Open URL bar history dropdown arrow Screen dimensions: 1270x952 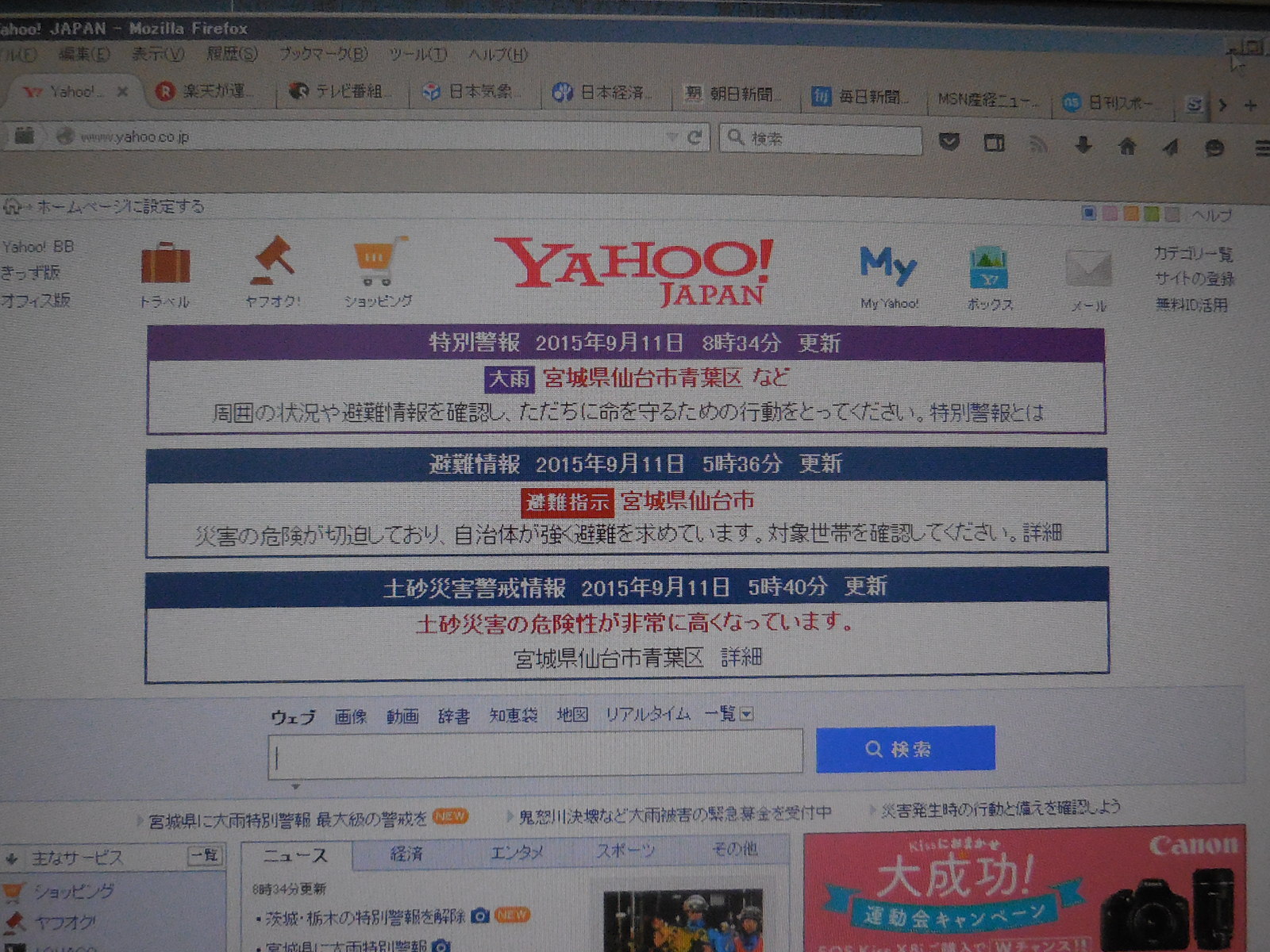pos(673,137)
